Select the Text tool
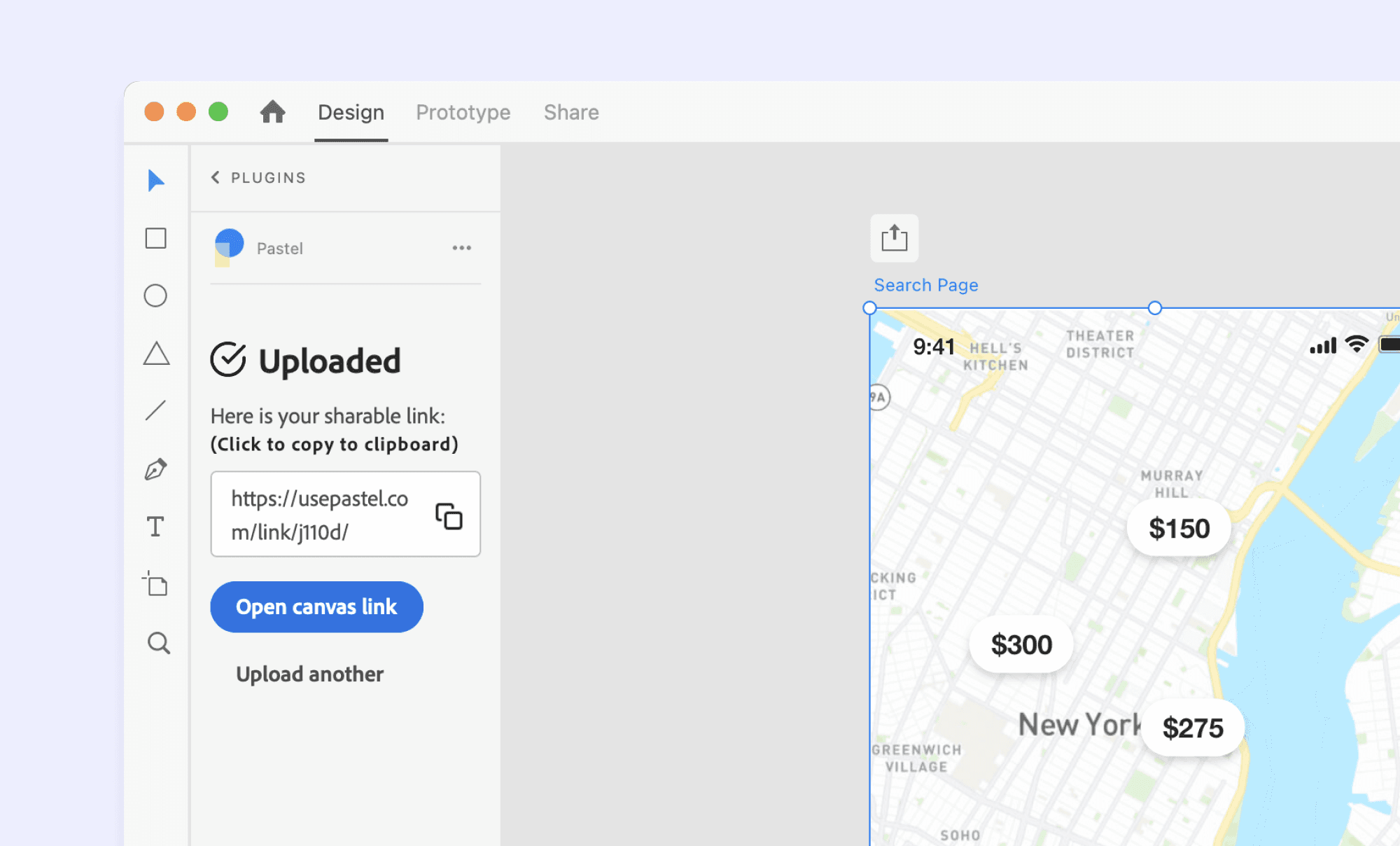The width and height of the screenshot is (1400, 846). 155,526
